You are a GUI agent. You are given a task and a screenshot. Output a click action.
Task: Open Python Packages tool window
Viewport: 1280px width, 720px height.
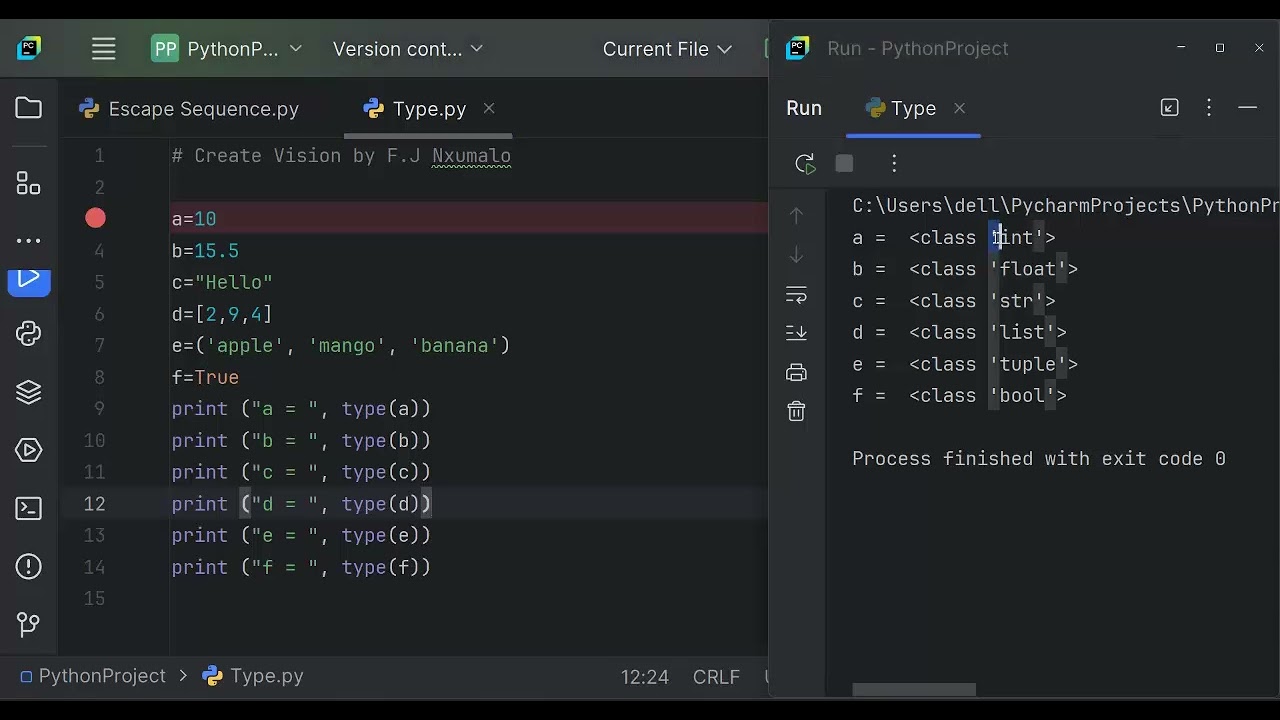(x=29, y=334)
